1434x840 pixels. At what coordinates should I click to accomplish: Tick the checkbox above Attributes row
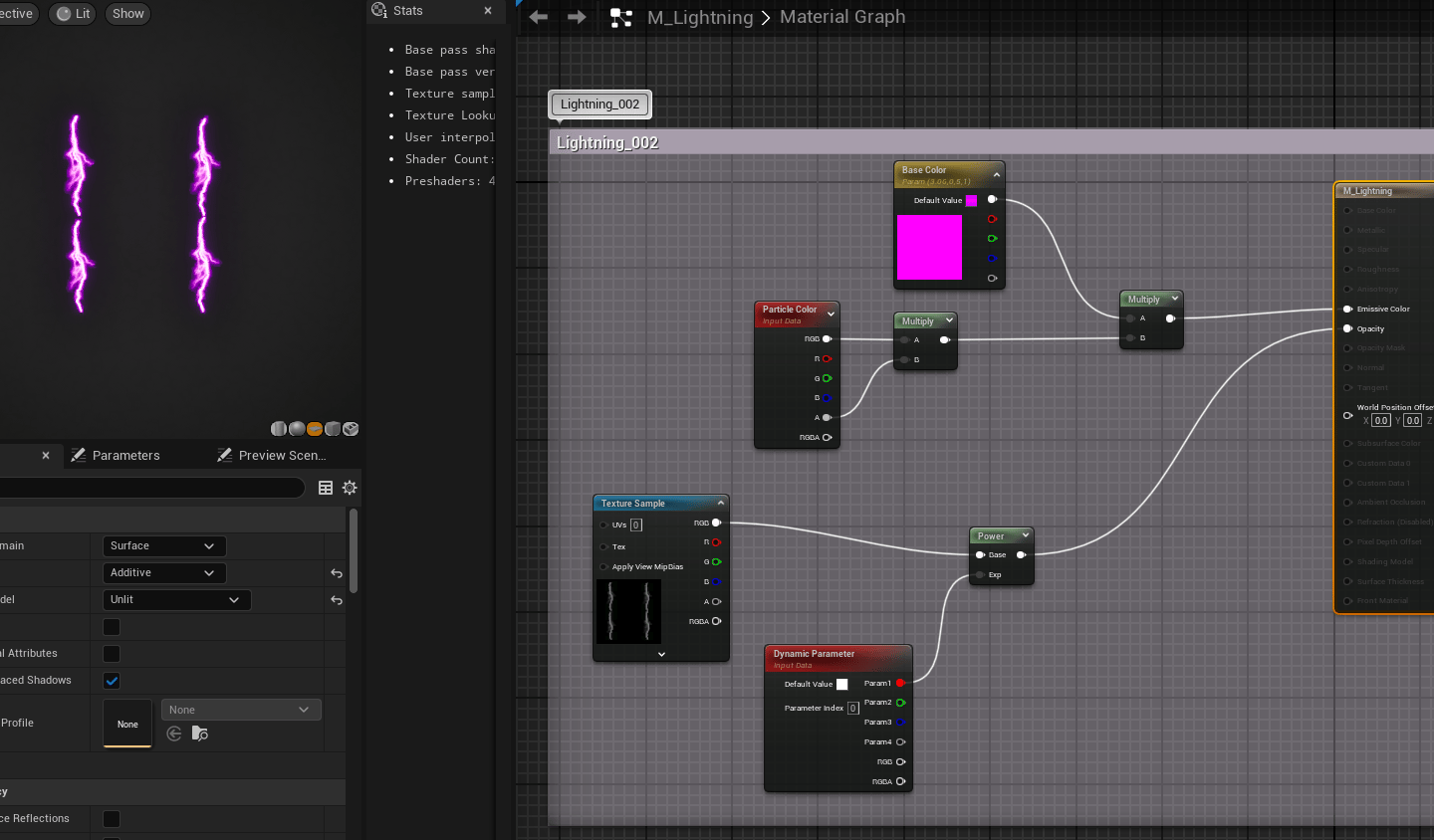(x=112, y=627)
